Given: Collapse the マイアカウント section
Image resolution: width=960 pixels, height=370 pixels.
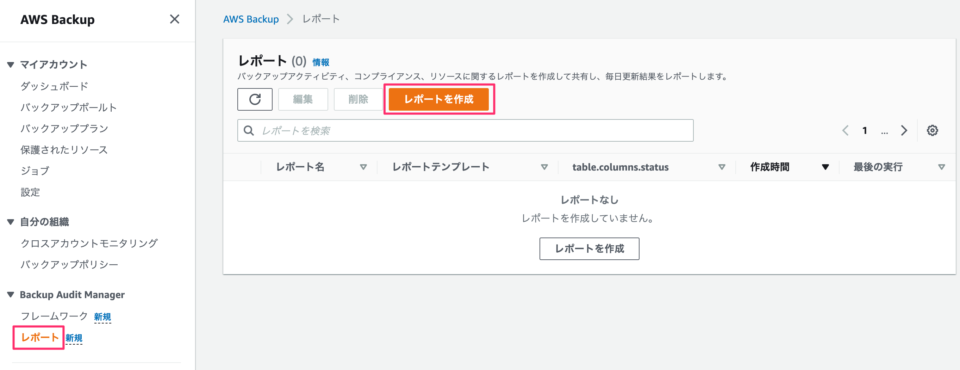Looking at the screenshot, I should point(10,64).
